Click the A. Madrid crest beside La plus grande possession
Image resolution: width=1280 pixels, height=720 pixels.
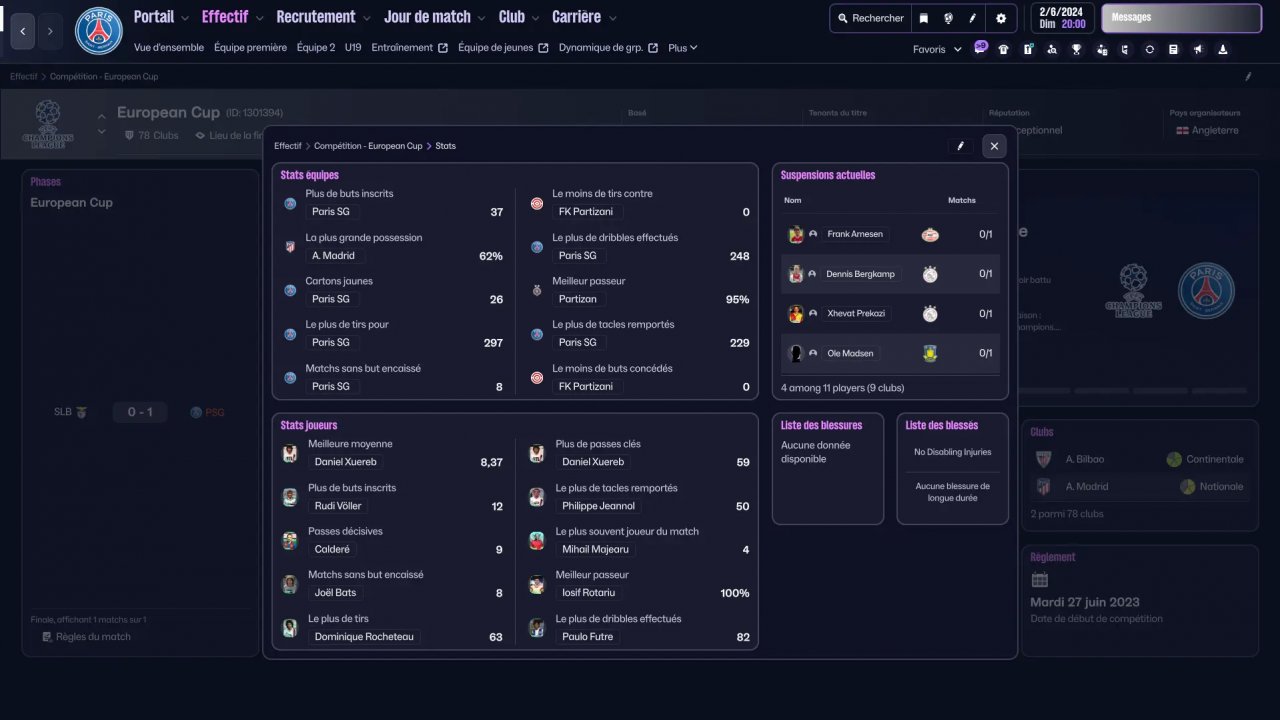pos(290,247)
